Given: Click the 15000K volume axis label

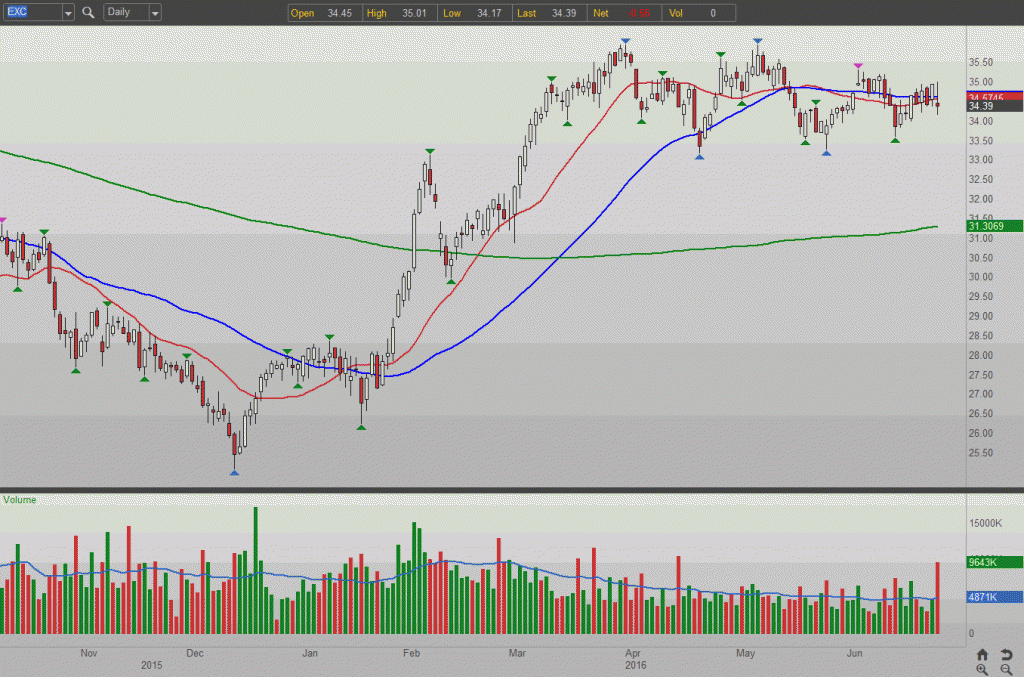Looking at the screenshot, I should [985, 523].
